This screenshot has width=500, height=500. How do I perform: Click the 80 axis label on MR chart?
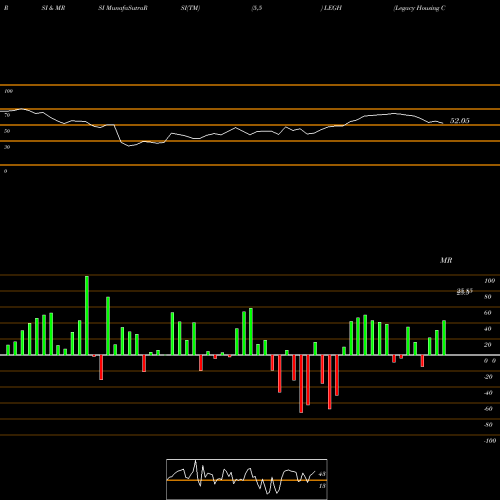pos(488,297)
